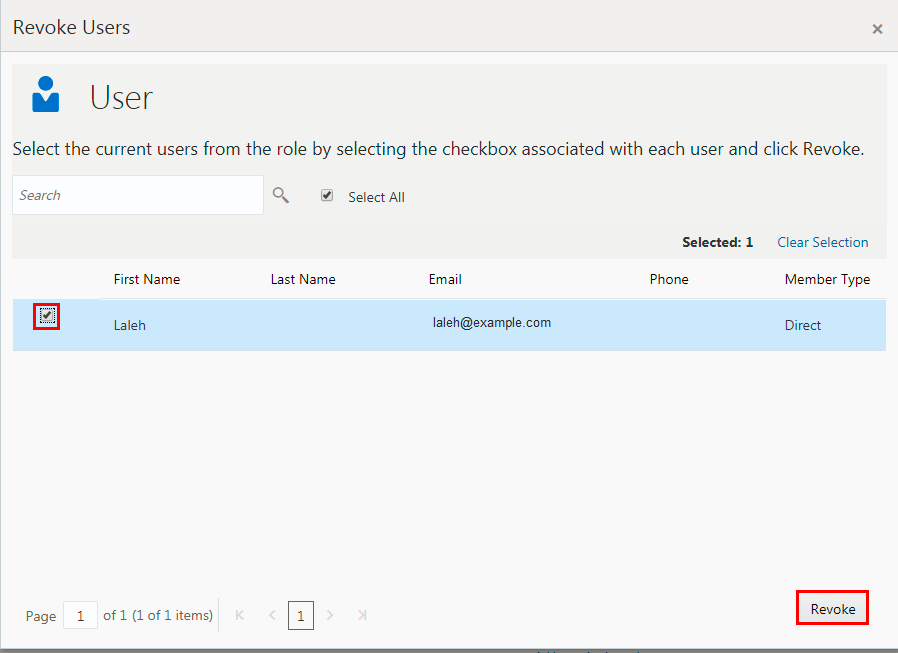Focus the Search text field
The image size is (898, 653).
(138, 195)
